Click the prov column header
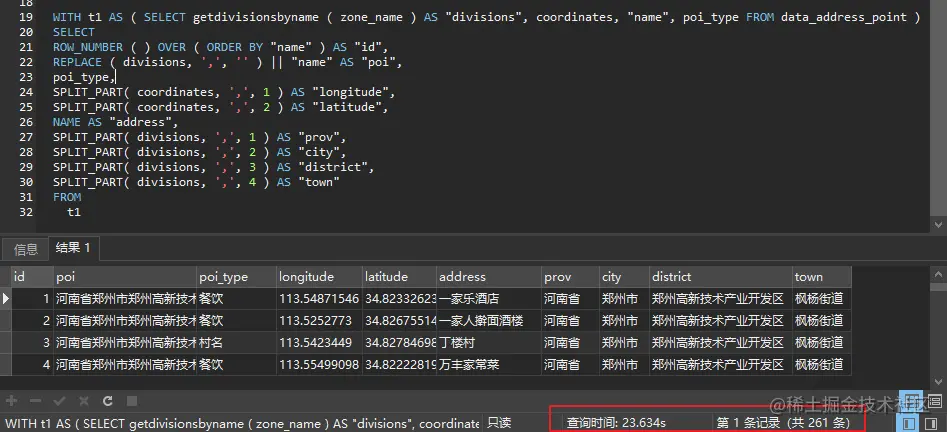Viewport: 947px width, 432px height. 570,277
